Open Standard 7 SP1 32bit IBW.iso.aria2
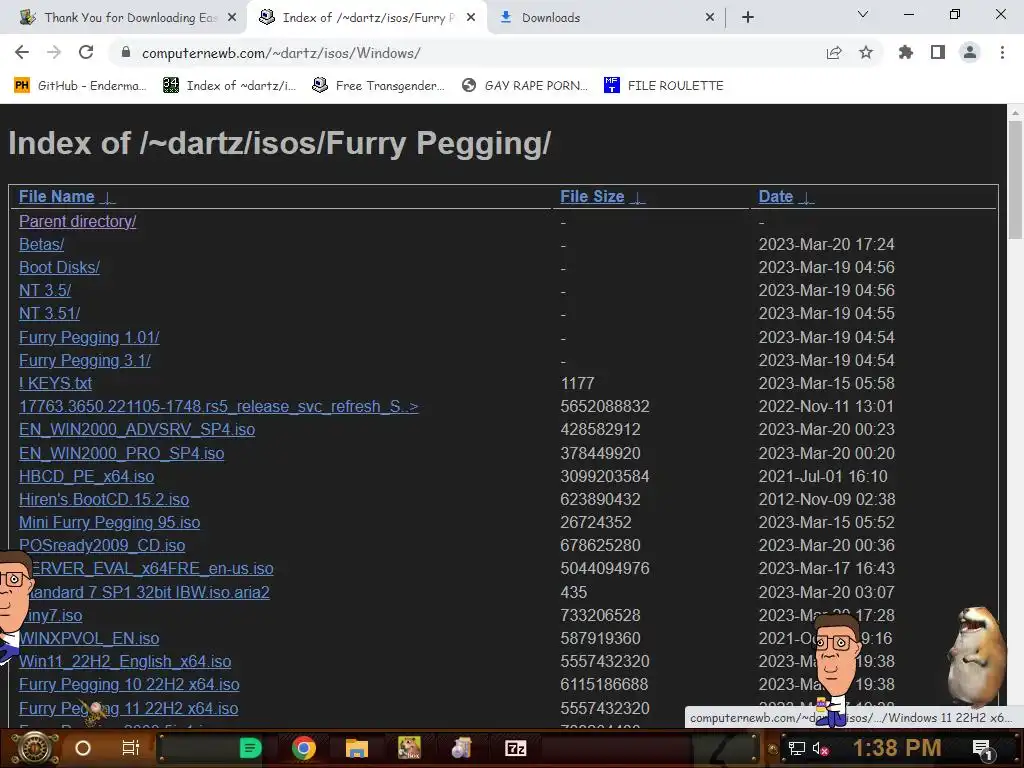Viewport: 1024px width, 768px height. tap(149, 592)
